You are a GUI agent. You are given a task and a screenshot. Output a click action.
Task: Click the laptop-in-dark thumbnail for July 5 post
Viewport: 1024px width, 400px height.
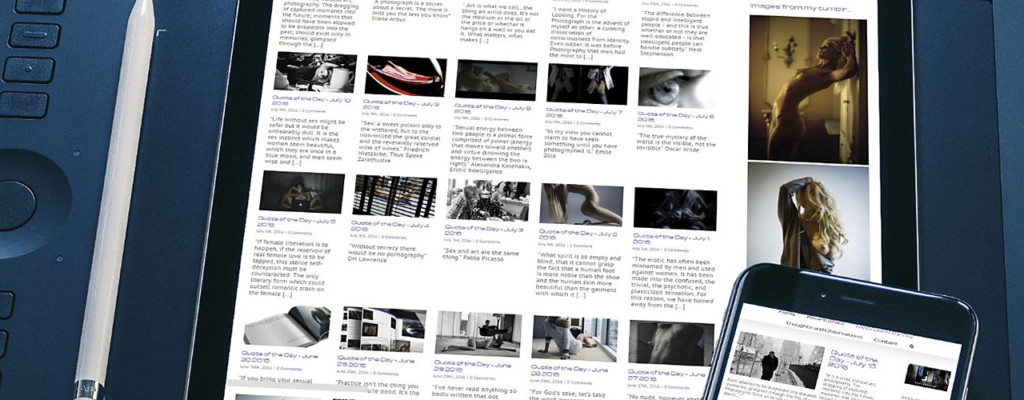click(x=301, y=192)
